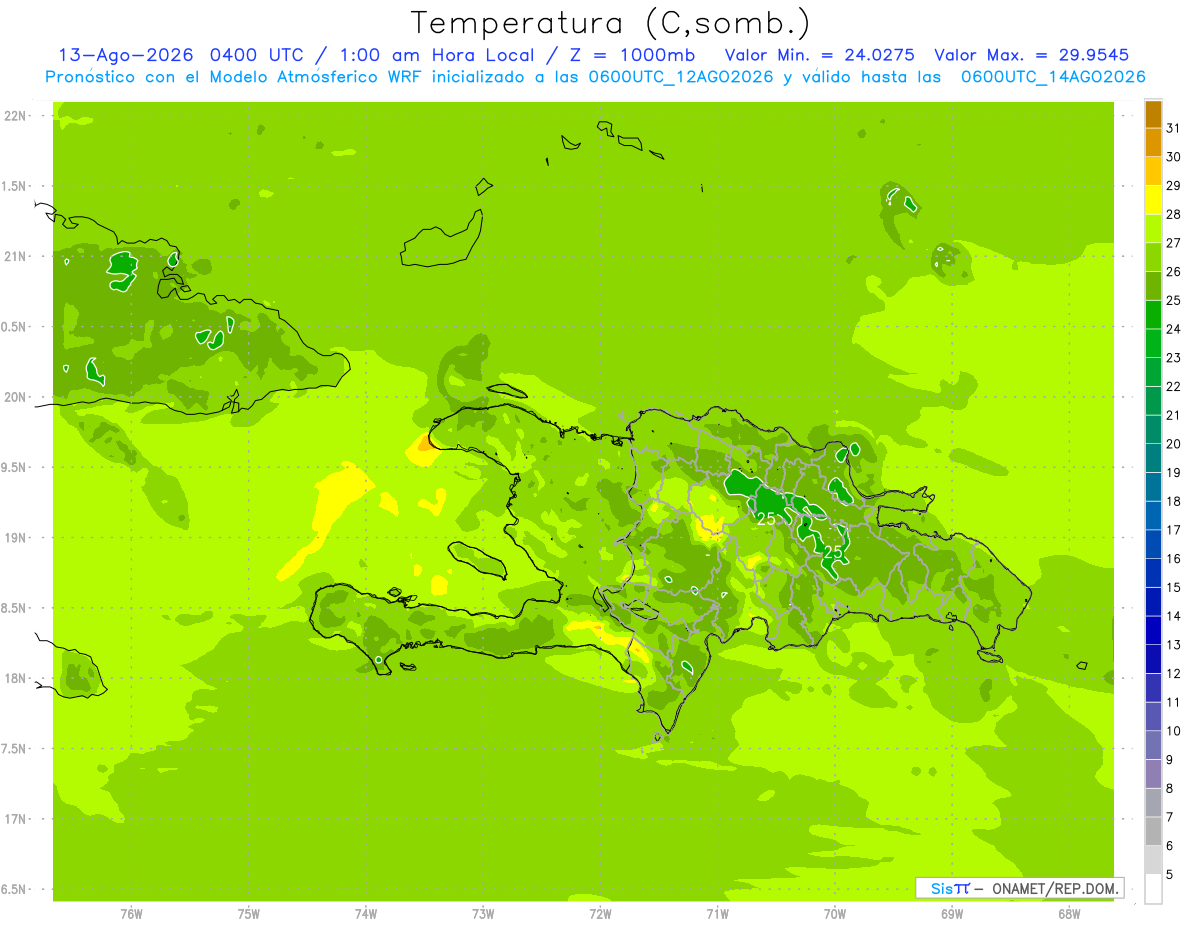Click "Valor Max. = 29.9545" value

1032,55
